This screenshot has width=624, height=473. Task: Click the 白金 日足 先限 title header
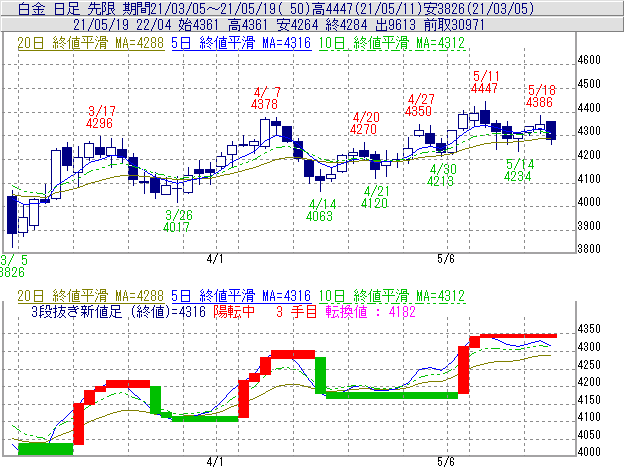point(66,8)
